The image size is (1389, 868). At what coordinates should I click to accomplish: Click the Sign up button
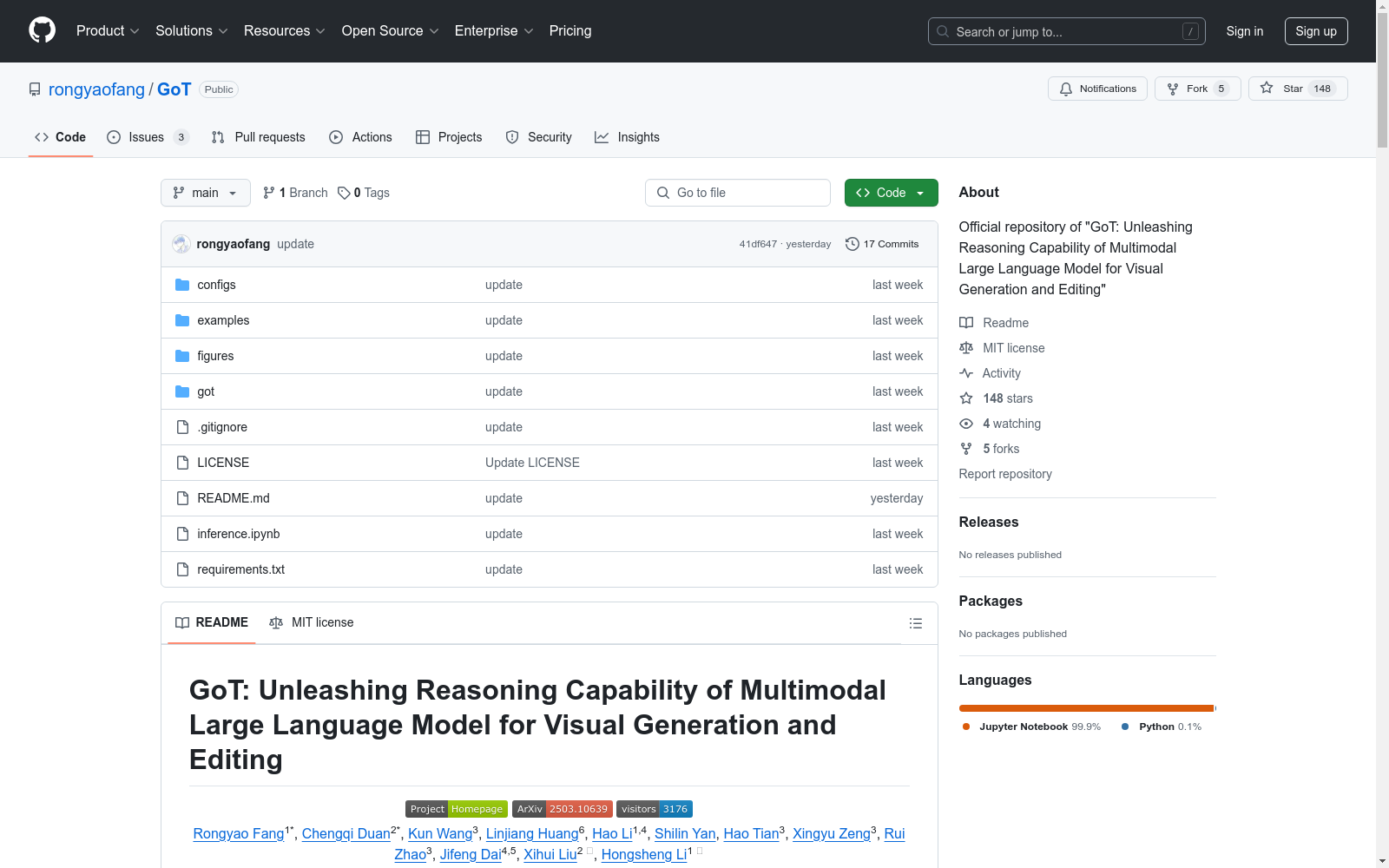(x=1316, y=30)
